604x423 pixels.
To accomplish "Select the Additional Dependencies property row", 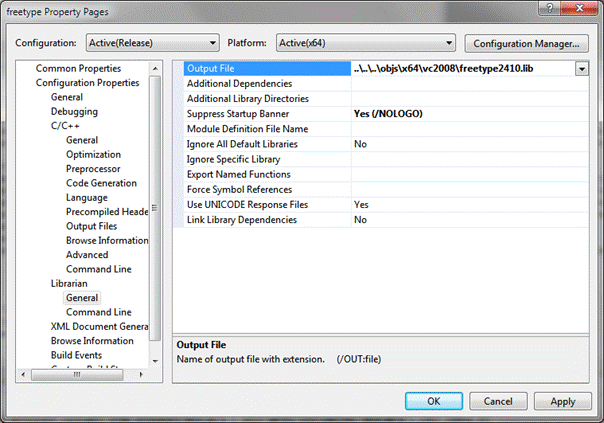I will click(239, 84).
